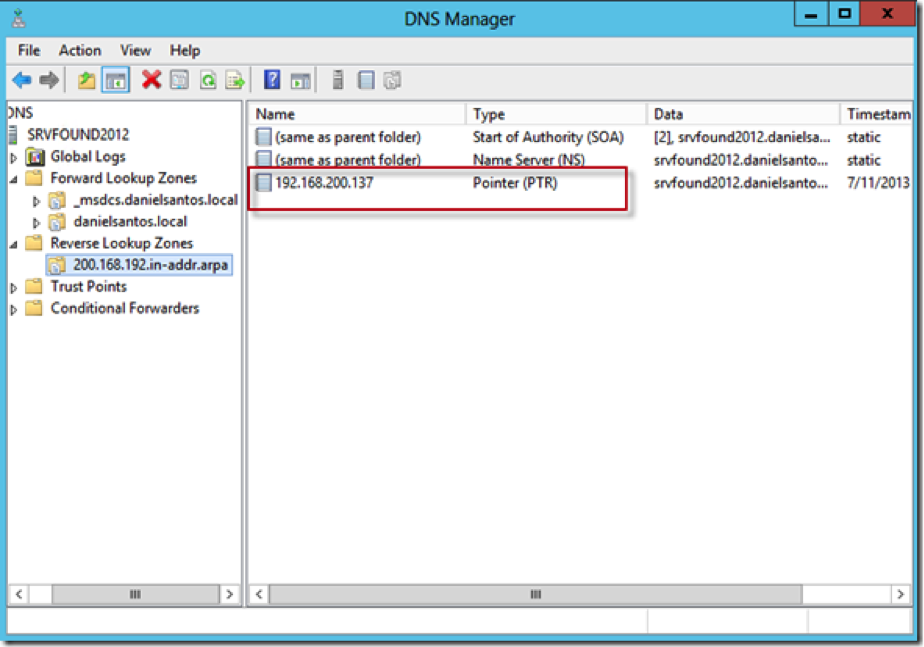Click the _msdcs.danielsantos.local zone icon
Screen dimensions: 924x647
tap(57, 200)
